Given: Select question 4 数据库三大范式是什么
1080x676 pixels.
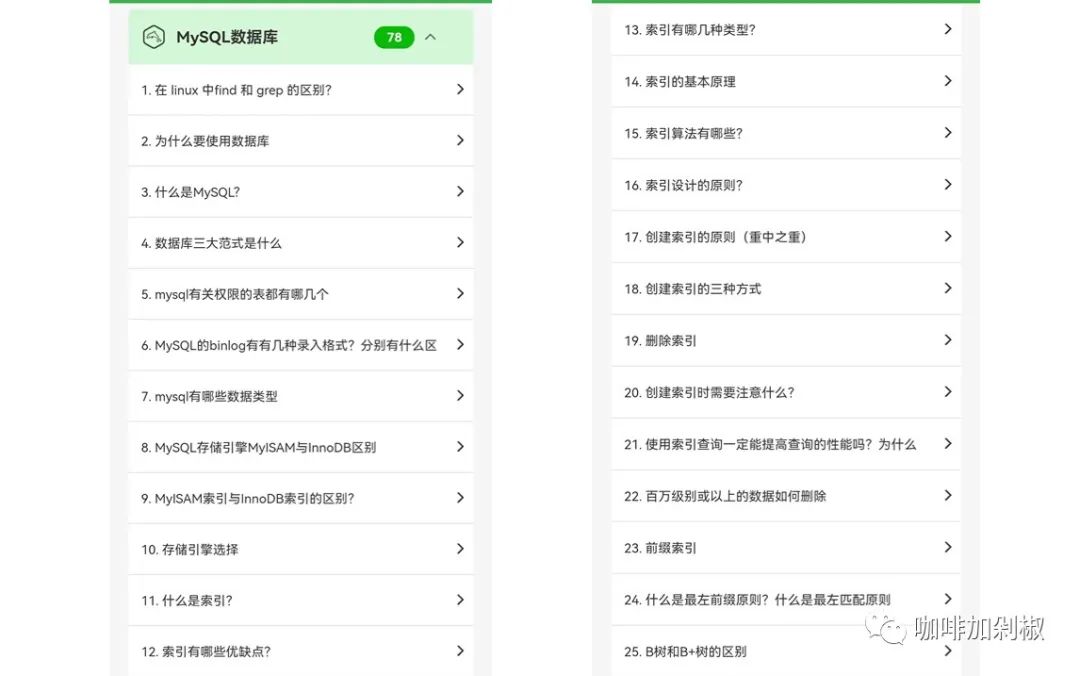Looking at the screenshot, I should (x=300, y=243).
